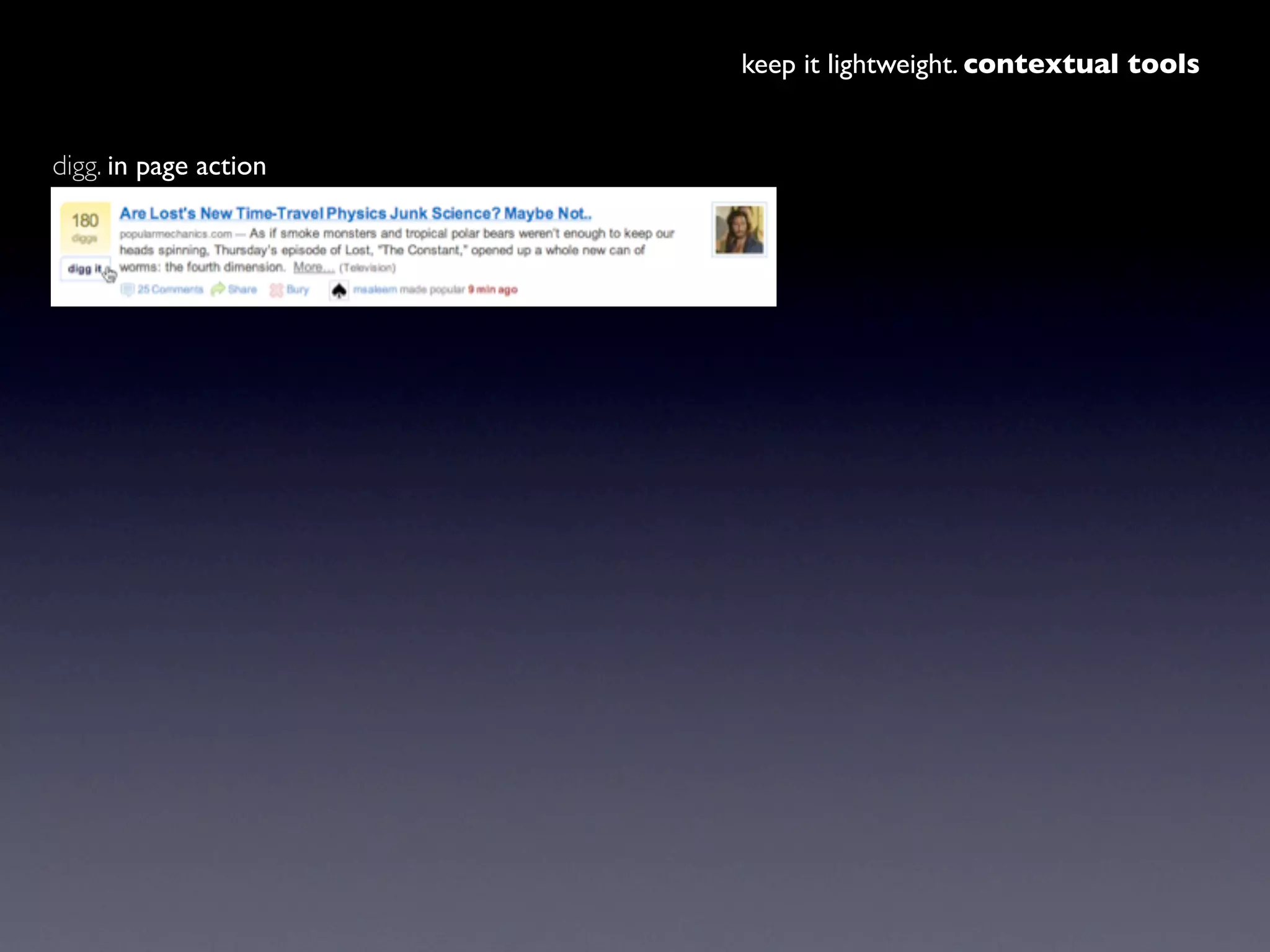Click the spade avatar icon
The height and width of the screenshot is (952, 1270).
pyautogui.click(x=339, y=290)
